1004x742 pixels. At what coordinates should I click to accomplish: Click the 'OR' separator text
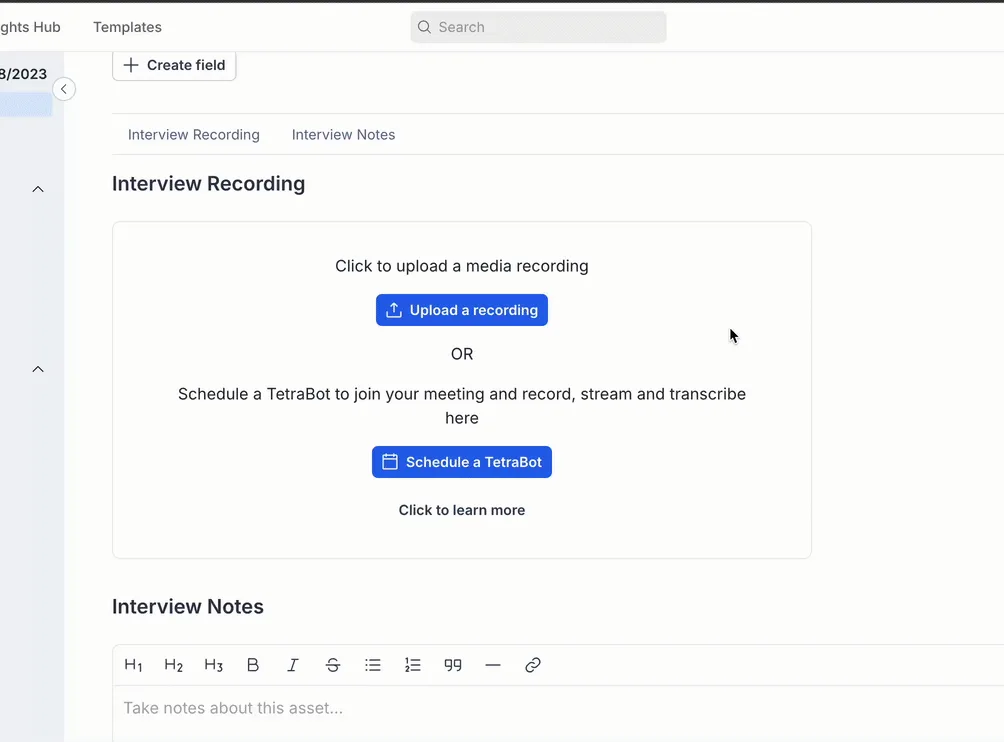click(x=462, y=354)
